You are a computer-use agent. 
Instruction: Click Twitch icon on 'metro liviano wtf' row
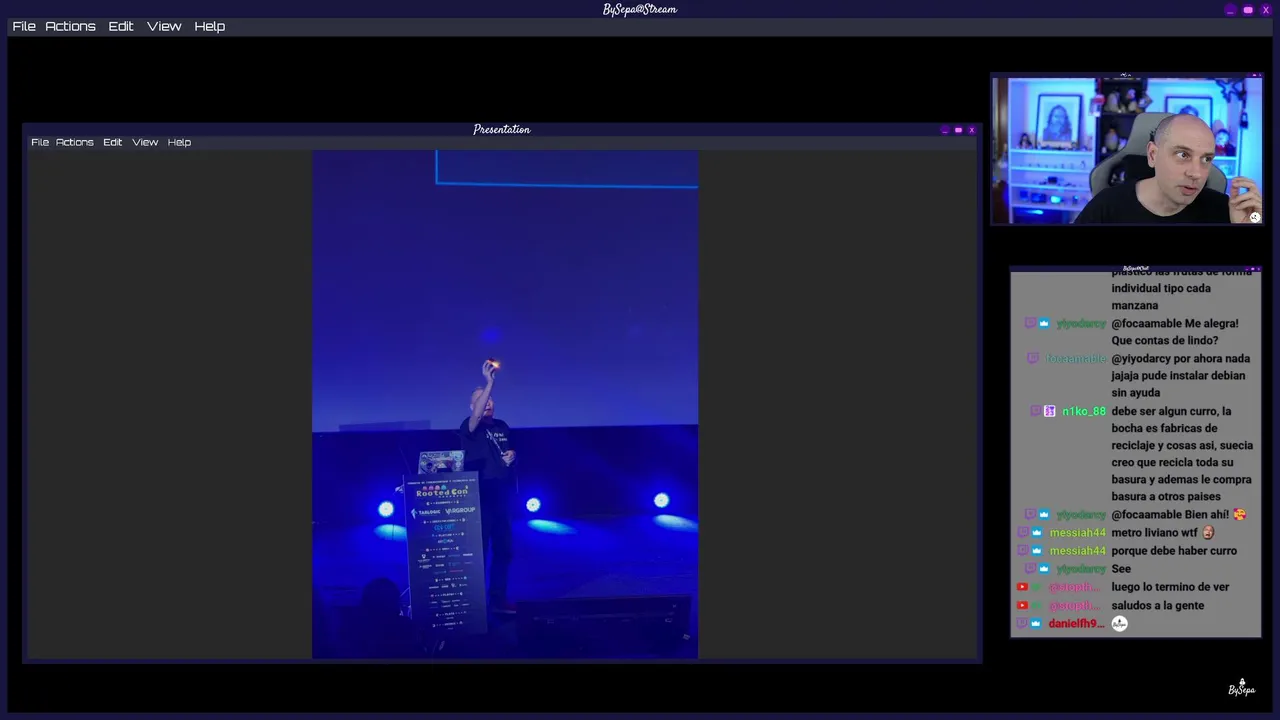pyautogui.click(x=1023, y=532)
